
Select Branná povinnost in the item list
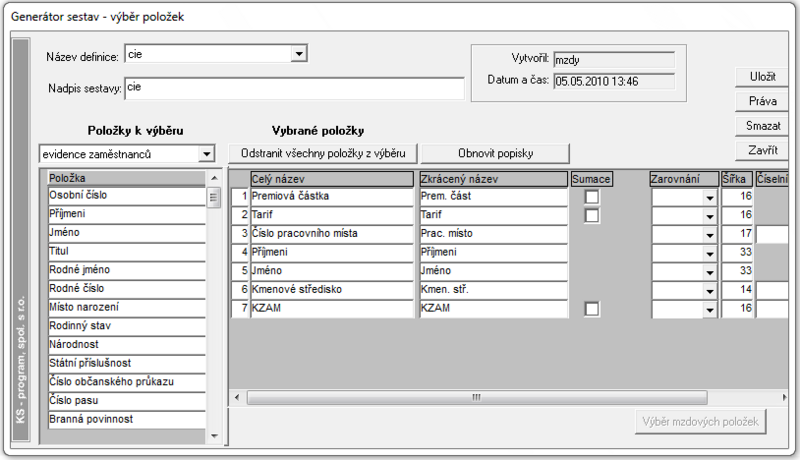point(127,419)
